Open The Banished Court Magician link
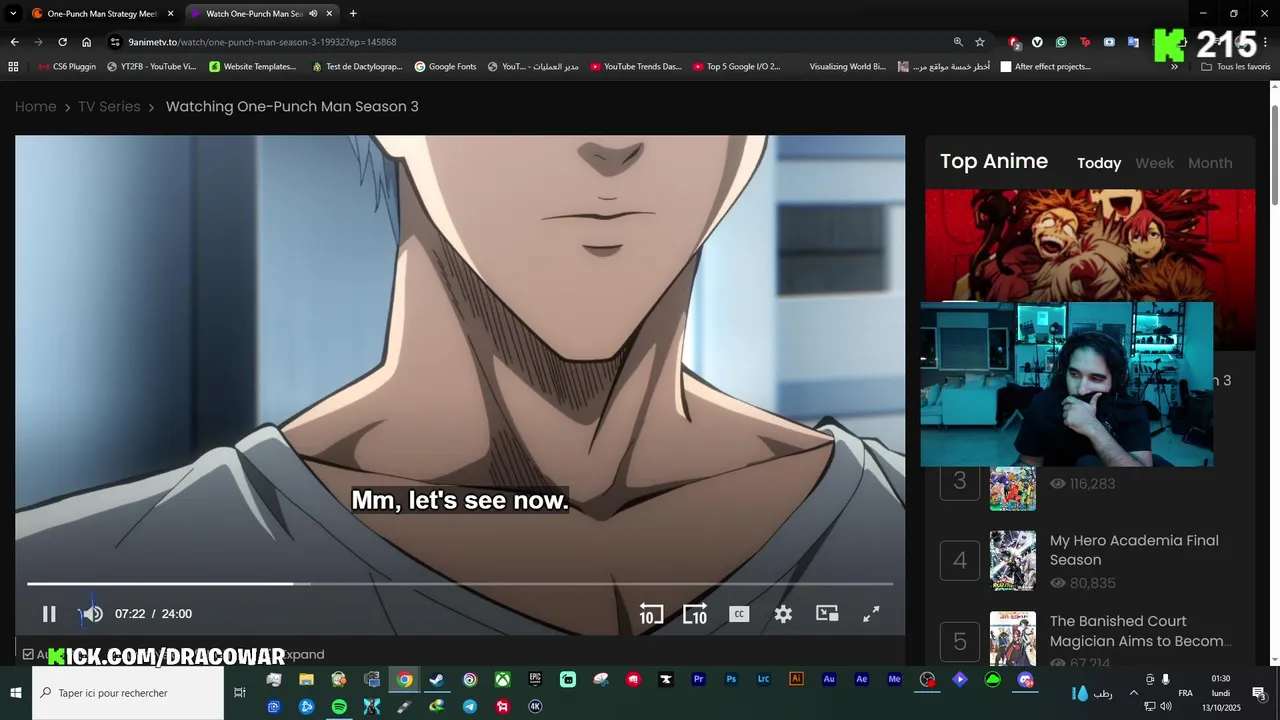The height and width of the screenshot is (720, 1280). pos(1141,631)
